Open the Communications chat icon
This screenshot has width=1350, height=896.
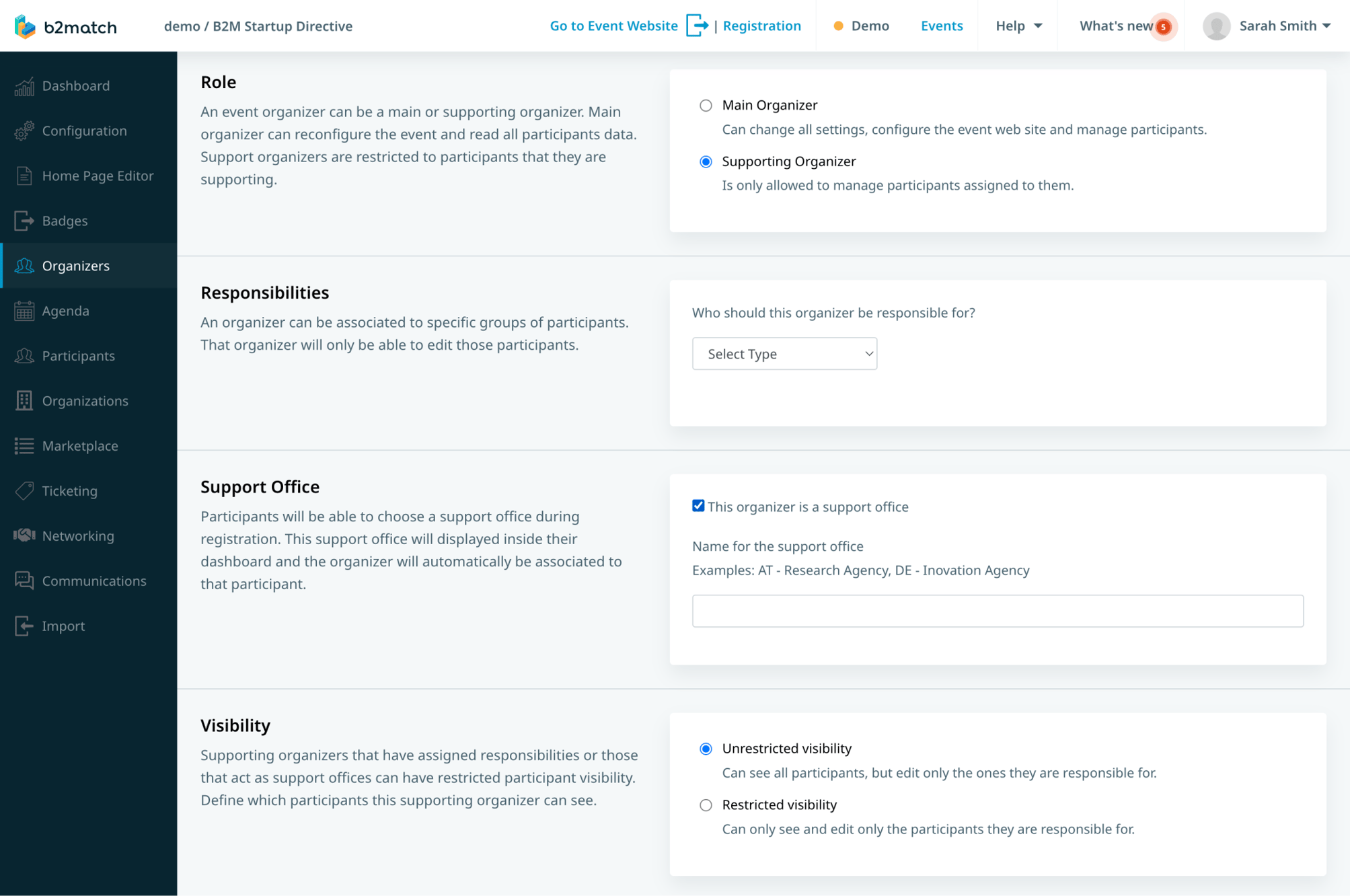click(24, 581)
